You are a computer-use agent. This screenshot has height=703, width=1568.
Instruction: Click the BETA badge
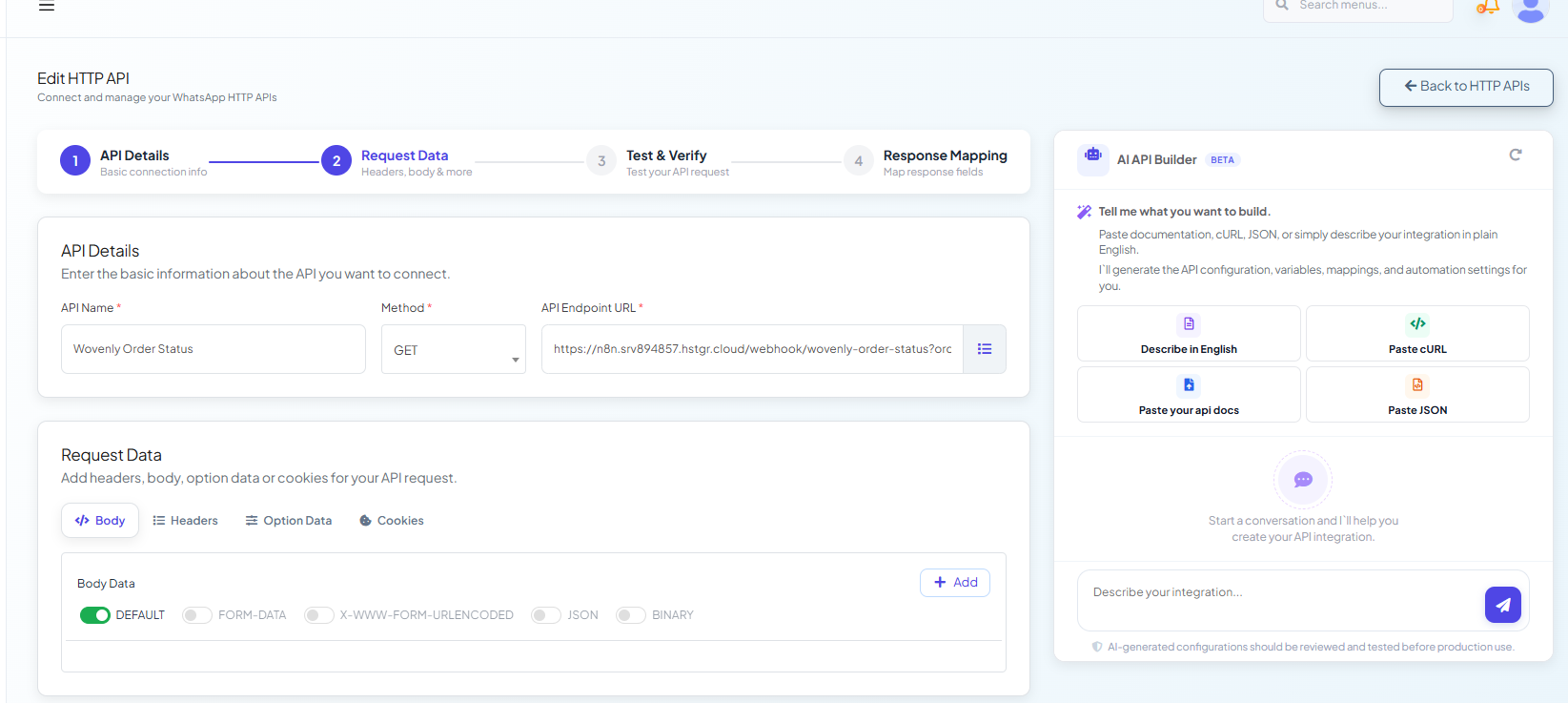click(1222, 160)
